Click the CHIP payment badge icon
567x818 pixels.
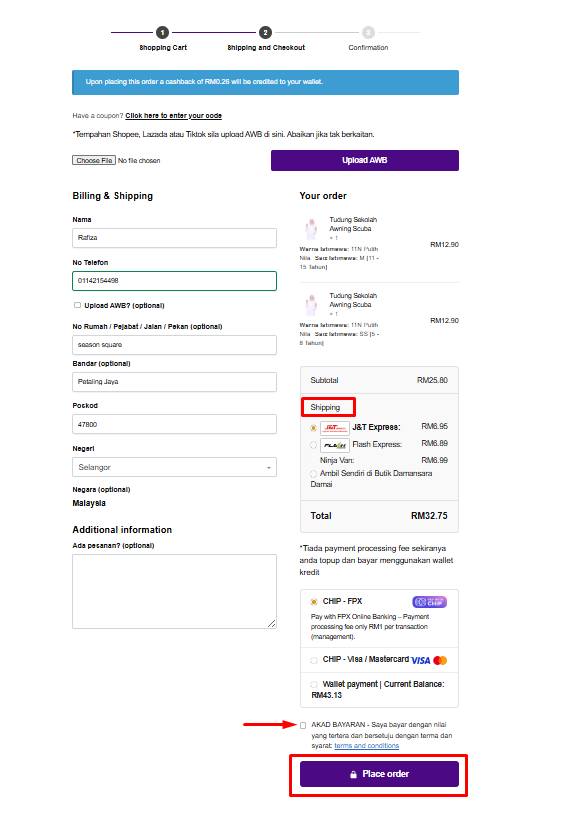(x=429, y=602)
